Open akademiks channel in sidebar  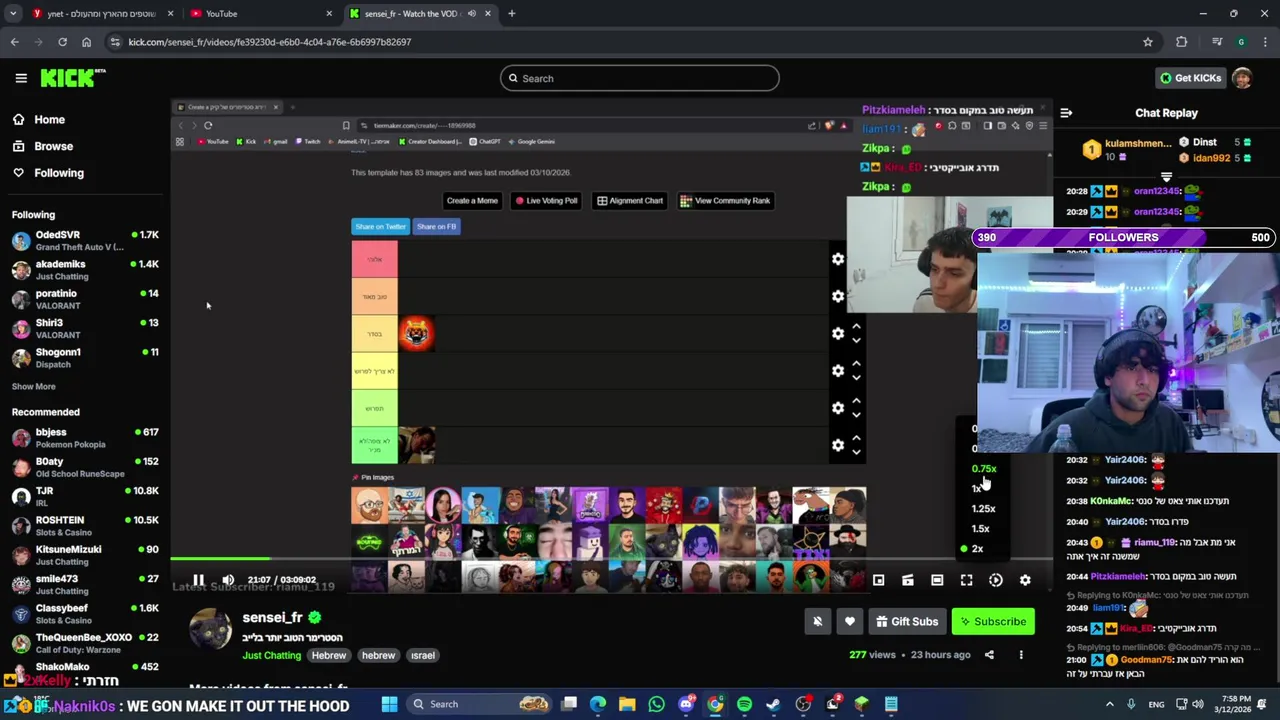coord(85,270)
